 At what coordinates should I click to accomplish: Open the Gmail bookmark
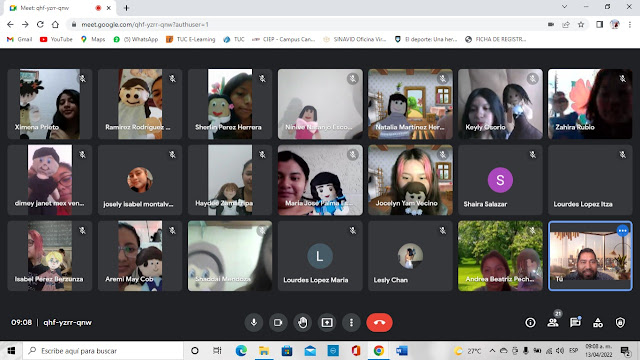[20, 39]
